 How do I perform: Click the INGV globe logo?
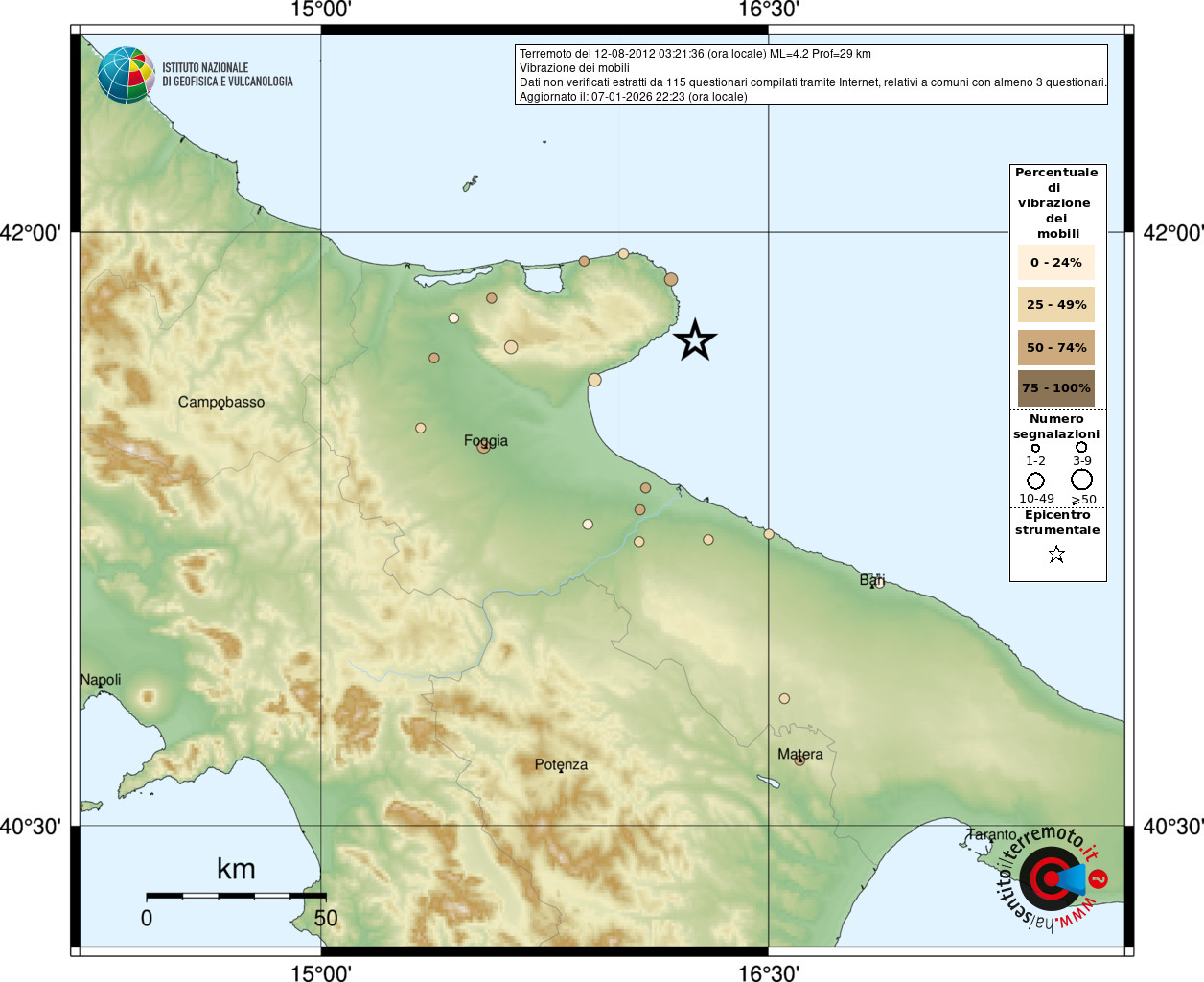pos(126,75)
